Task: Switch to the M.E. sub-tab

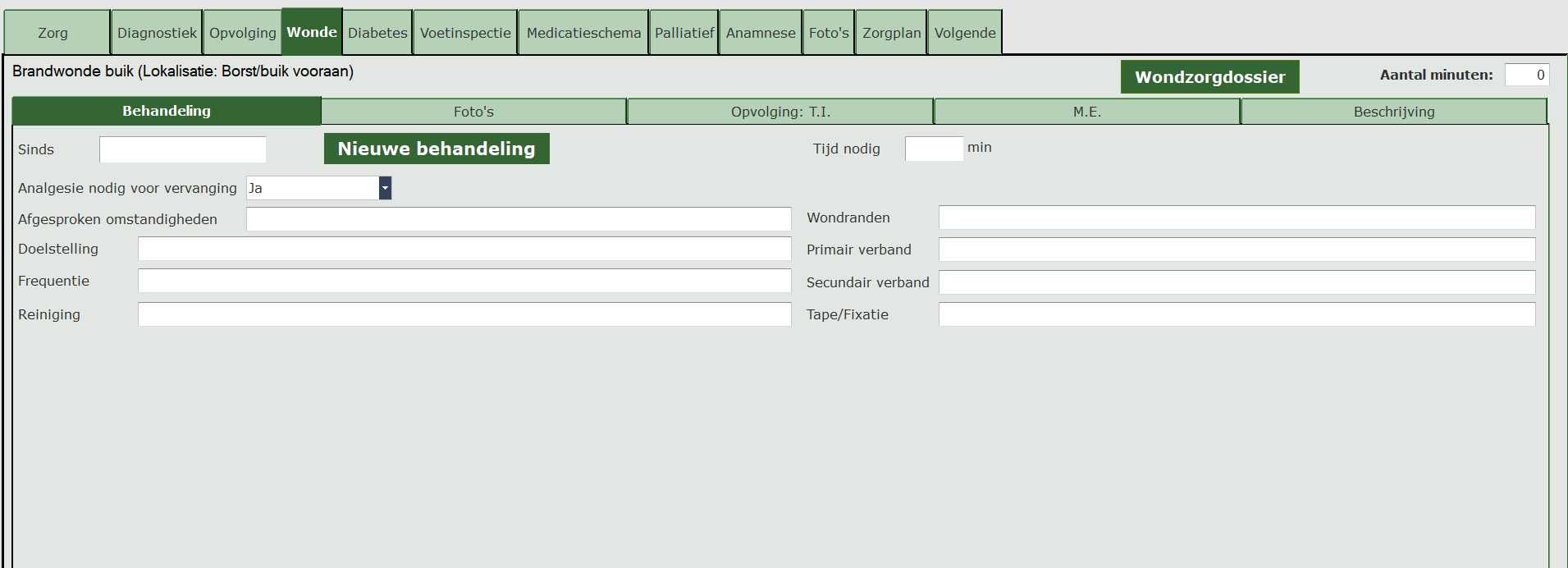Action: [1086, 112]
